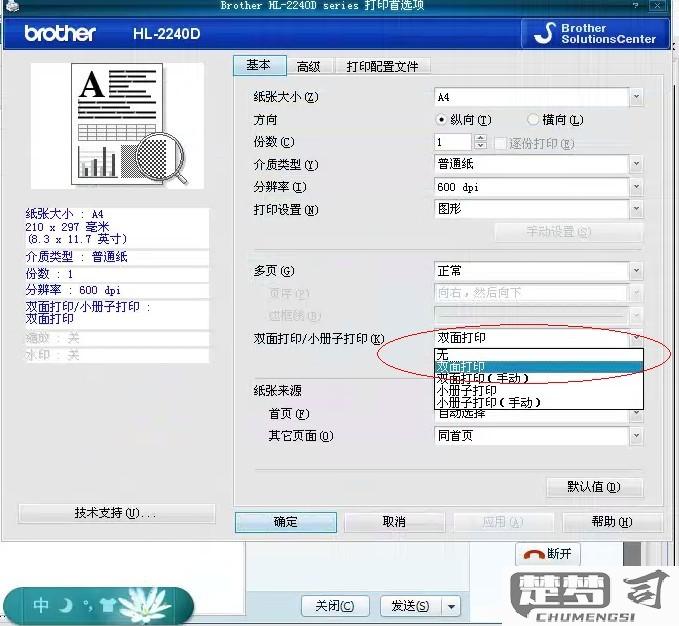Click the 关闭 button in background window
This screenshot has height=626, width=679.
pyautogui.click(x=335, y=606)
